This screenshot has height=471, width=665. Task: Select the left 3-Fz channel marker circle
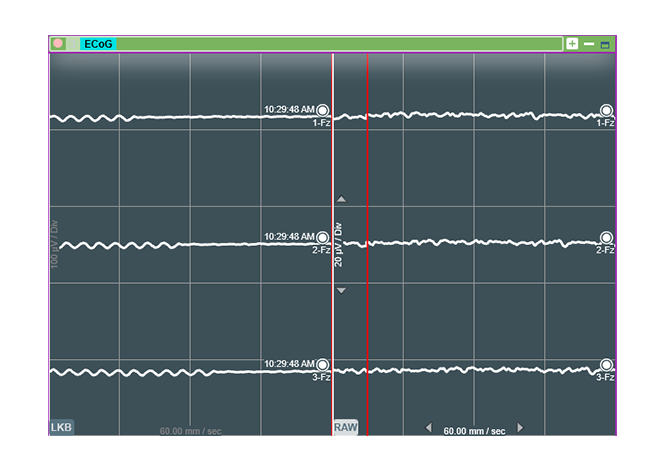point(323,366)
